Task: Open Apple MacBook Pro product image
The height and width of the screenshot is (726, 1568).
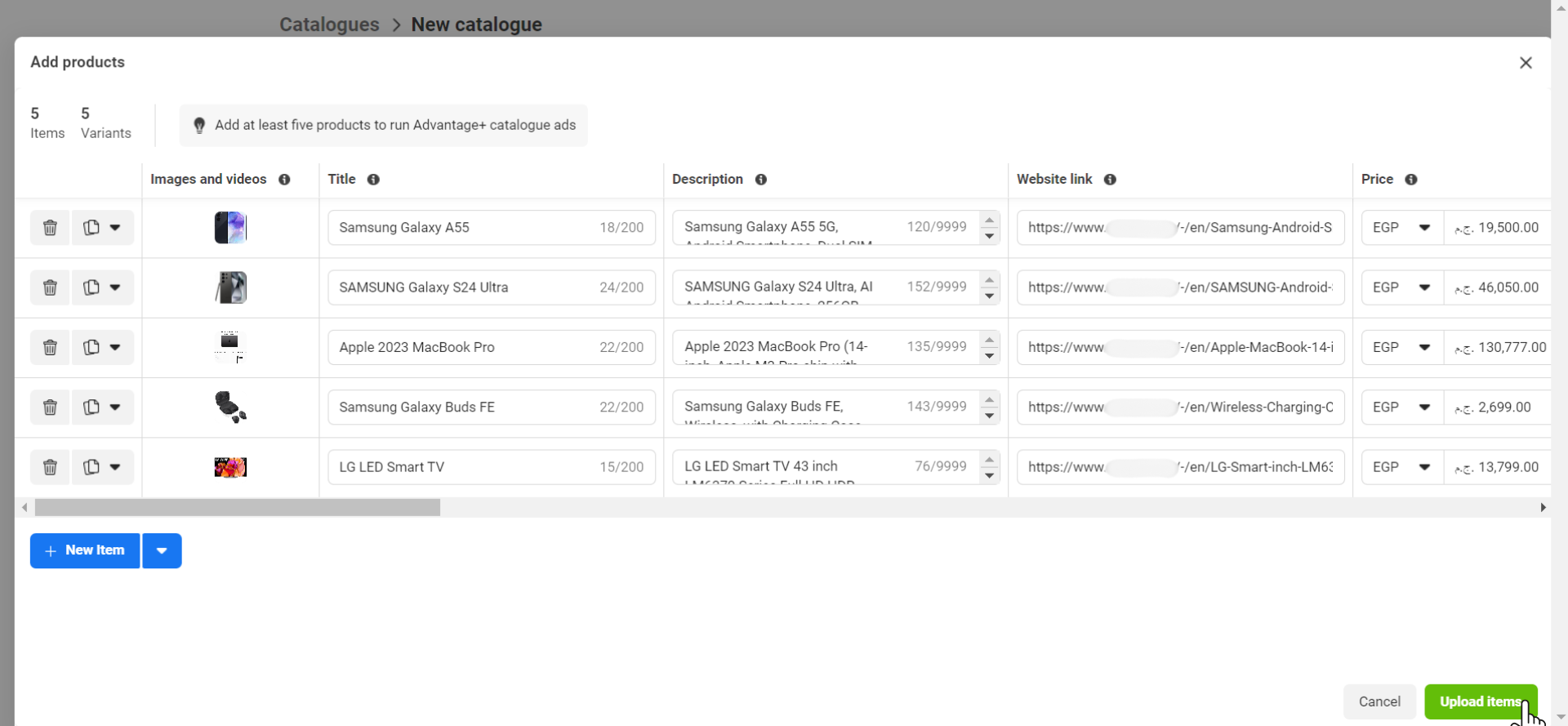Action: tap(230, 347)
